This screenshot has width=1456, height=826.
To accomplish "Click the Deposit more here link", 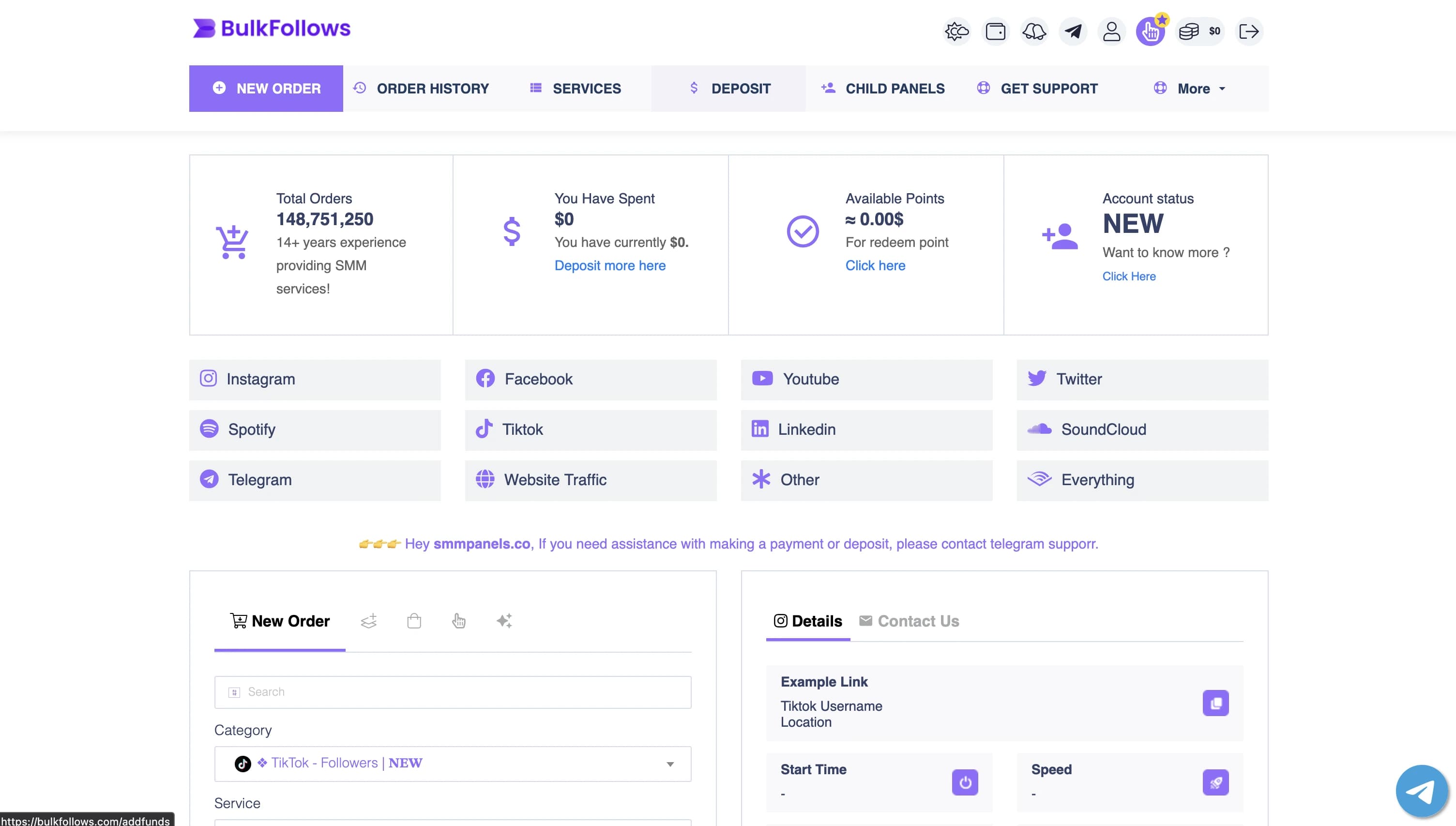I will coord(609,265).
